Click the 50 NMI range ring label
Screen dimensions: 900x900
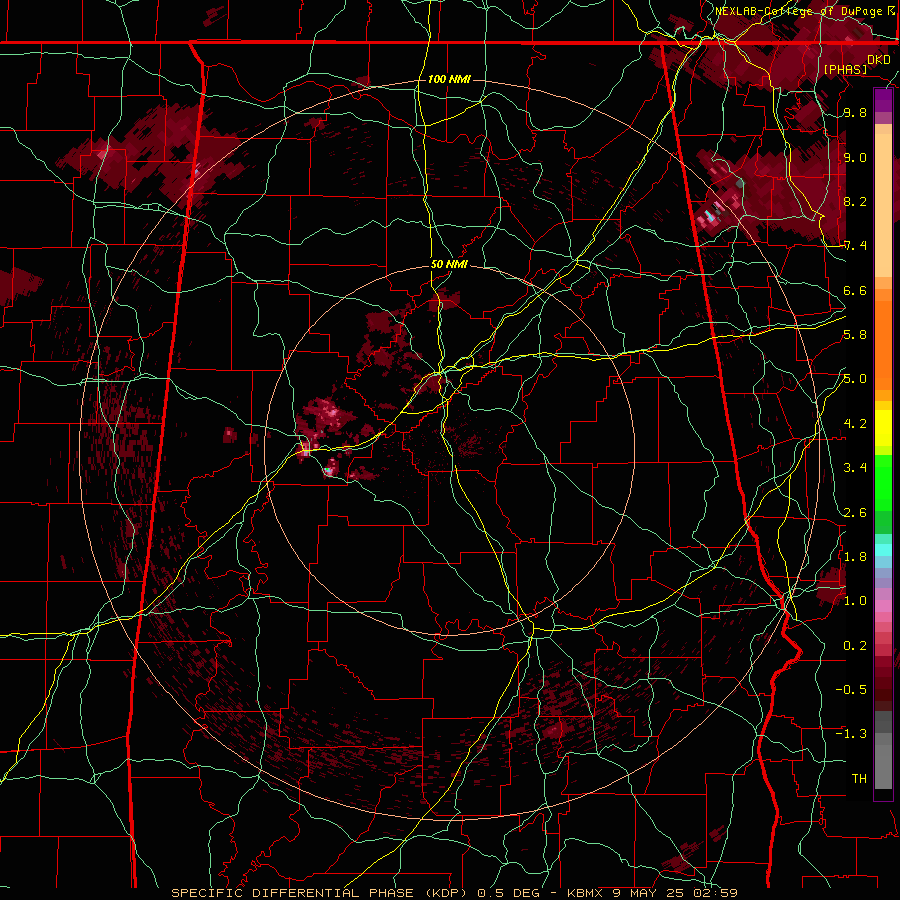(x=449, y=264)
